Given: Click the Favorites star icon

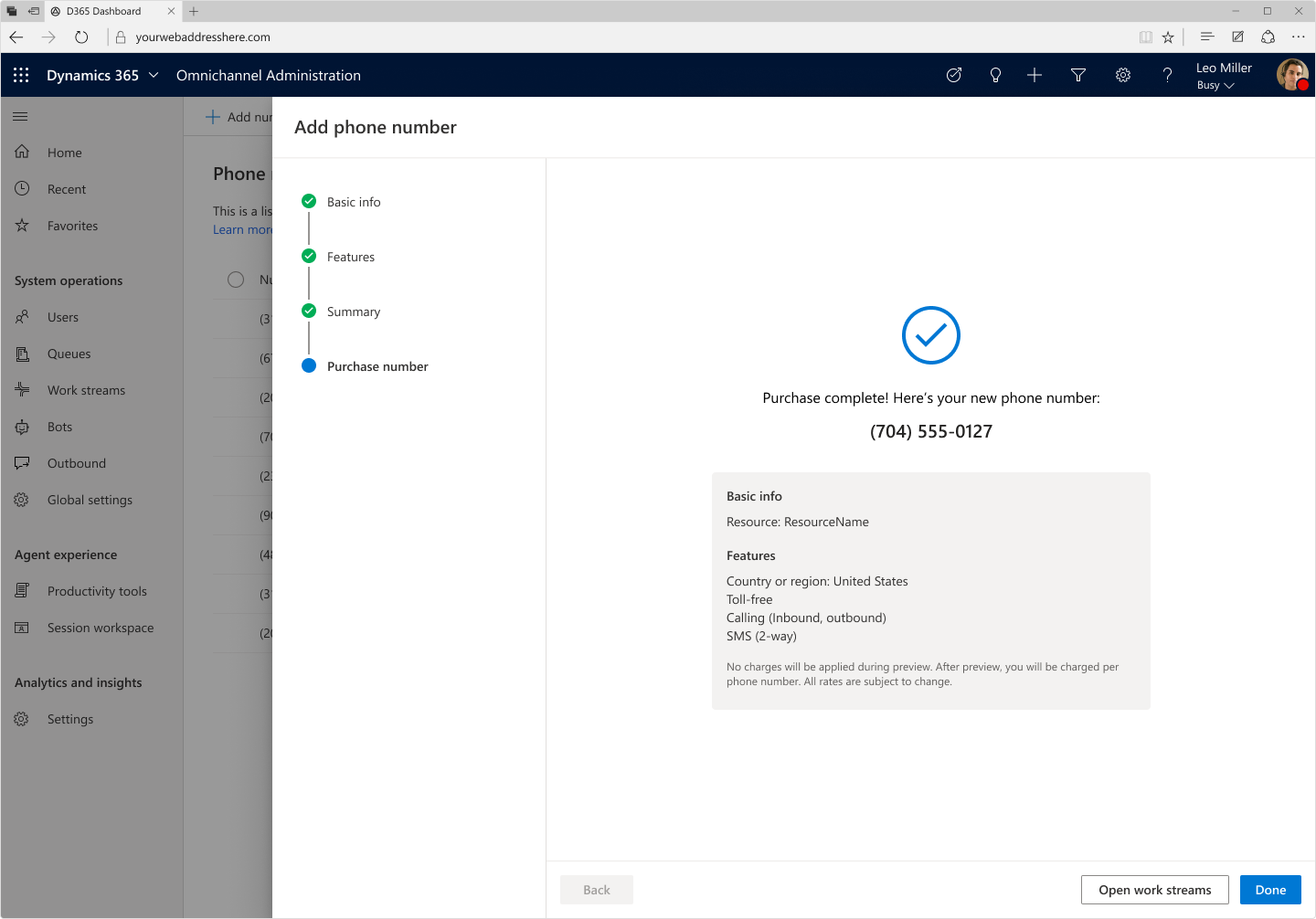Looking at the screenshot, I should coord(22,225).
